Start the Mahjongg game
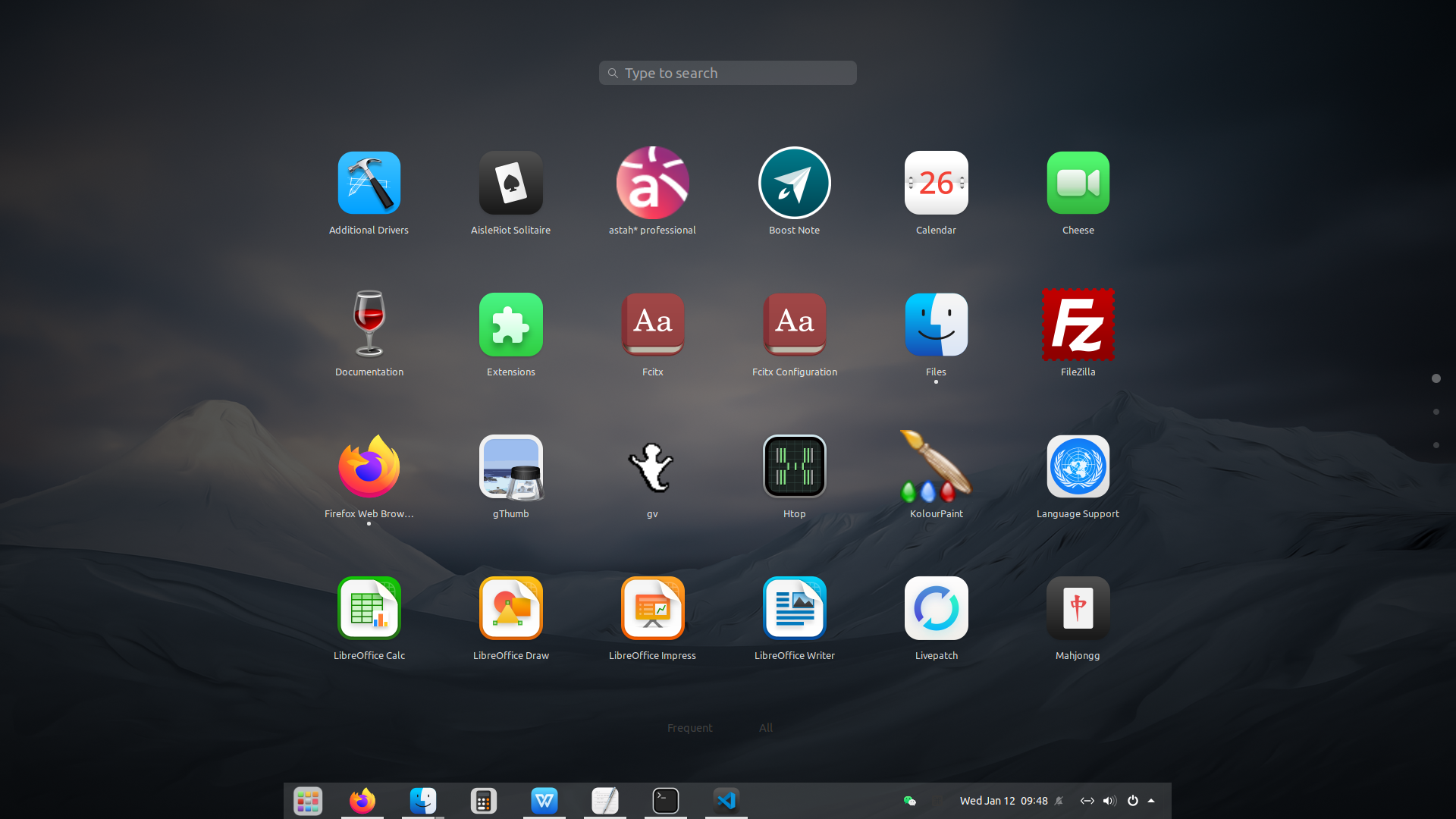The width and height of the screenshot is (1456, 819). (1078, 608)
